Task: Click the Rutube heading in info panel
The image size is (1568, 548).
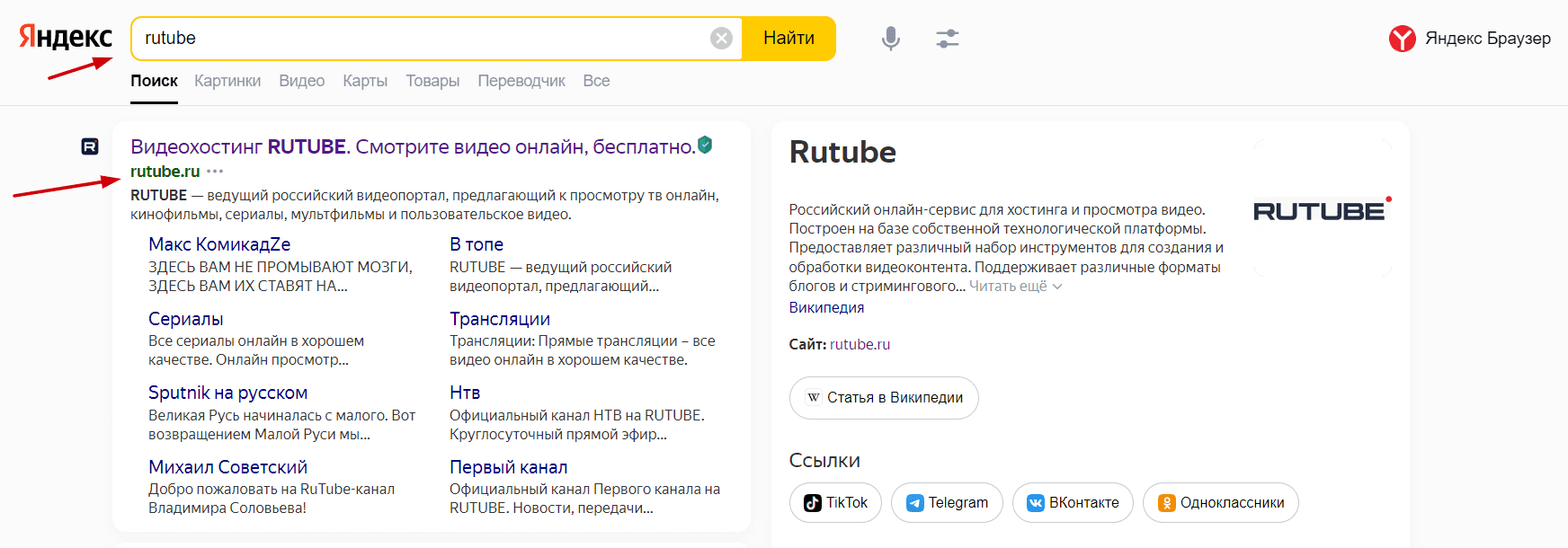Action: [x=842, y=152]
